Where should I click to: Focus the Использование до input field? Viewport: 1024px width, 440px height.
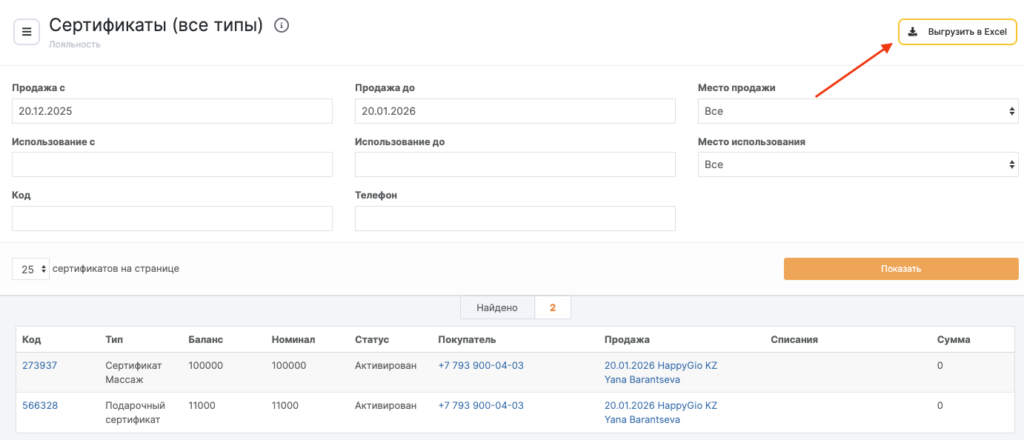pyautogui.click(x=515, y=164)
